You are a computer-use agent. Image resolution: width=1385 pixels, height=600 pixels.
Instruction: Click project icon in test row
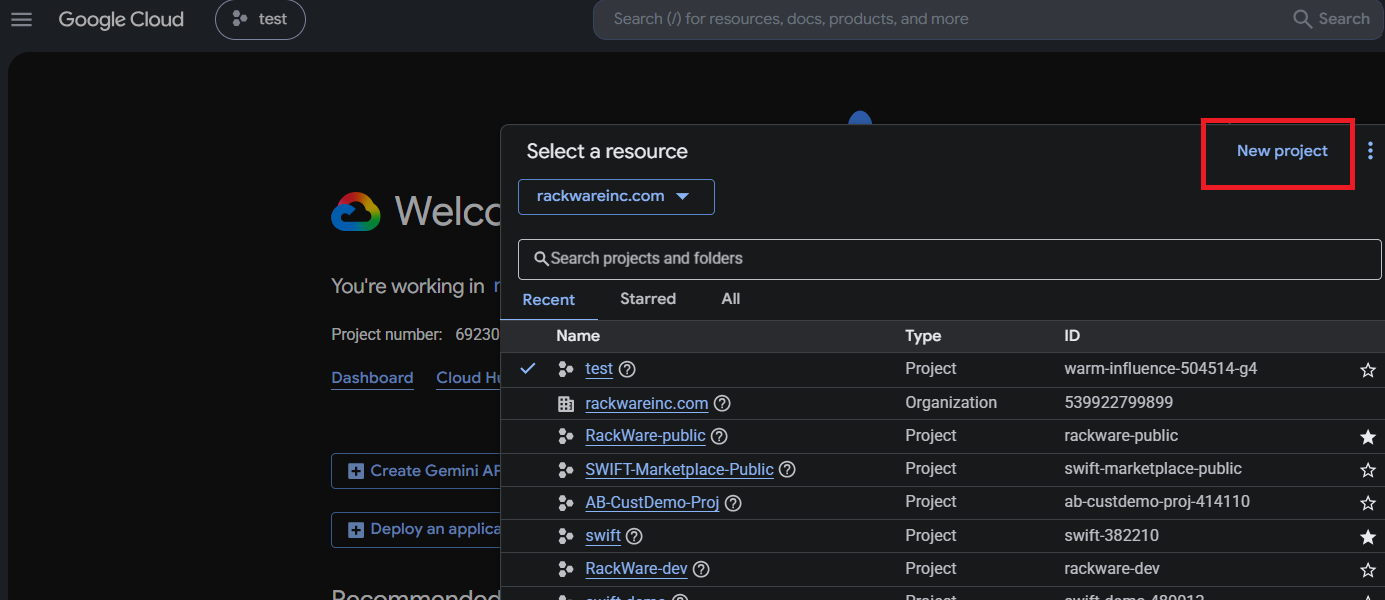[x=566, y=369]
